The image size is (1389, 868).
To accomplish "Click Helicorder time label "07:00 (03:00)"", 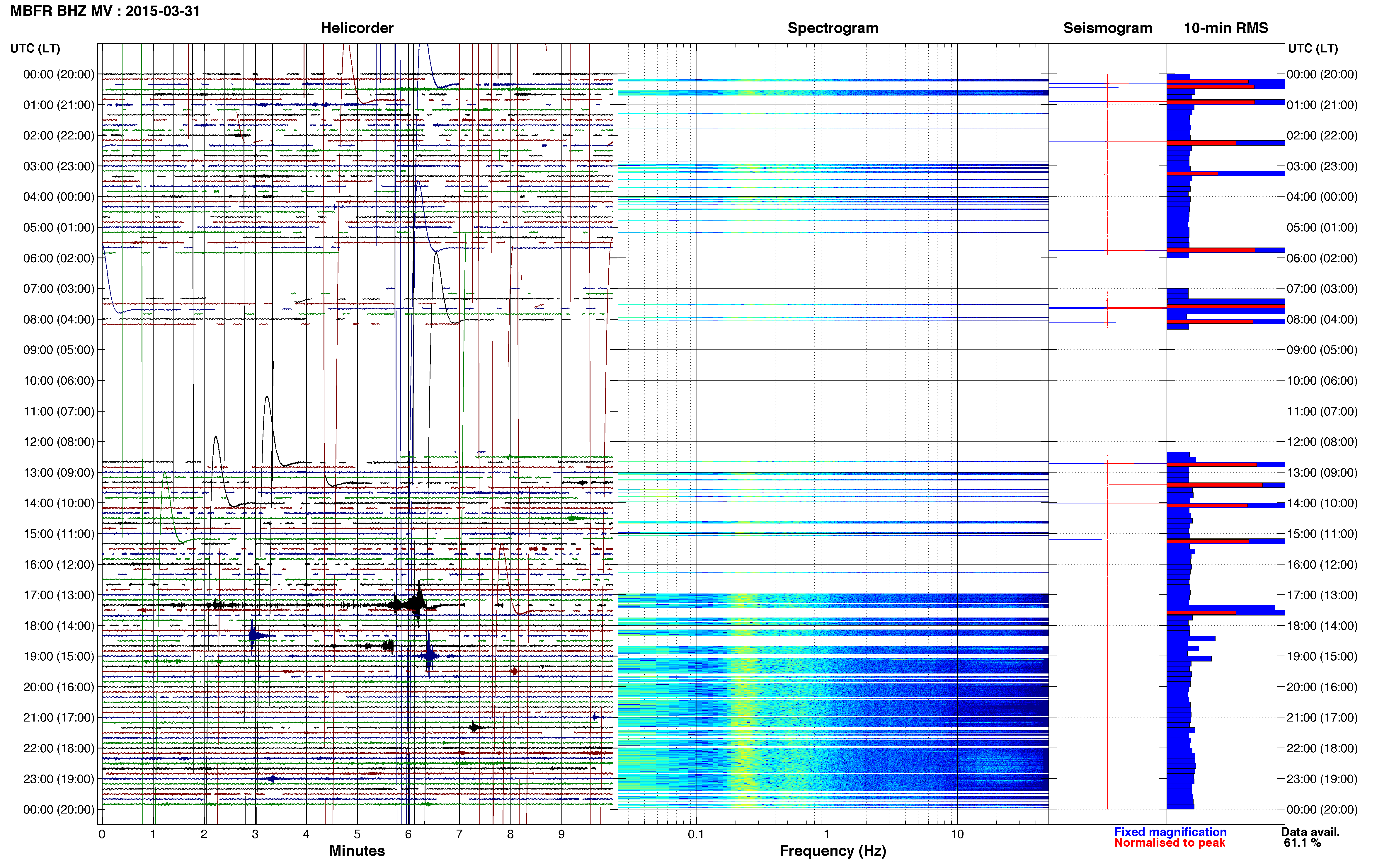I will pyautogui.click(x=59, y=289).
